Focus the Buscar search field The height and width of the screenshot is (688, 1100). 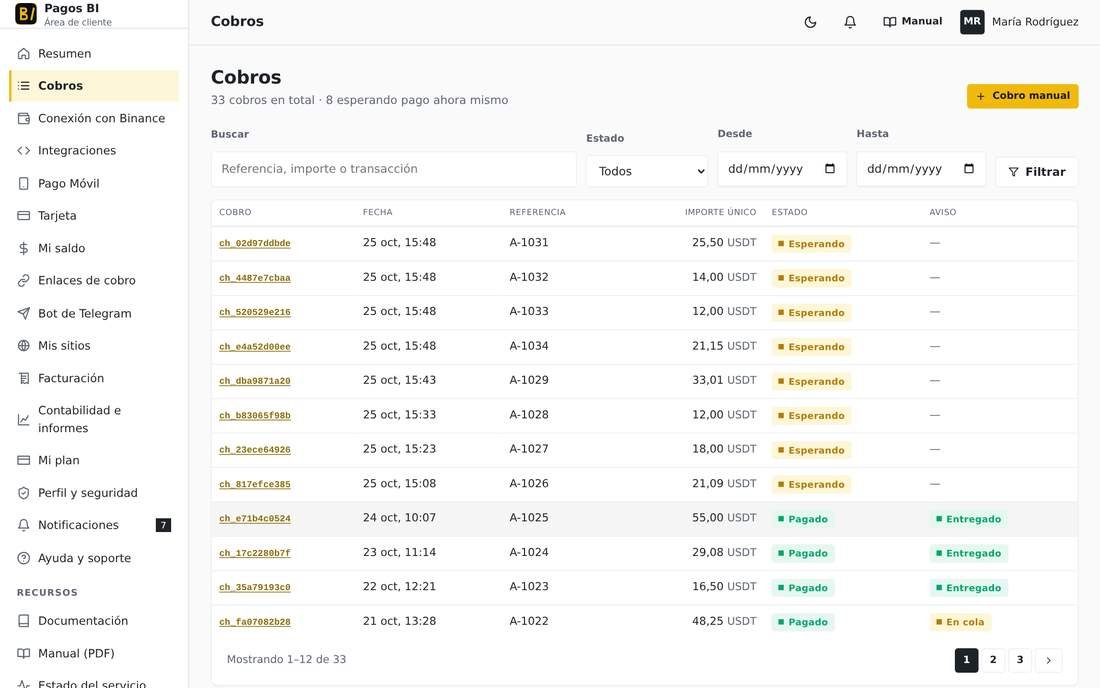tap(394, 169)
